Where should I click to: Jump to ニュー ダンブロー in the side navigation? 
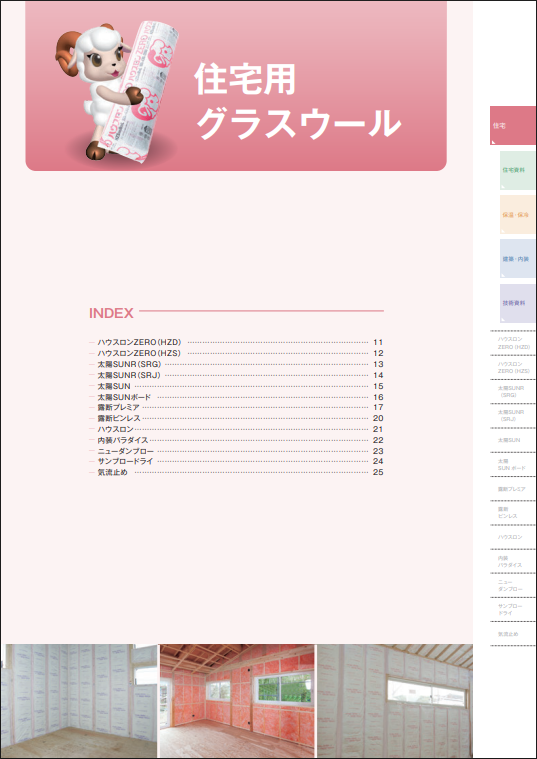513,586
